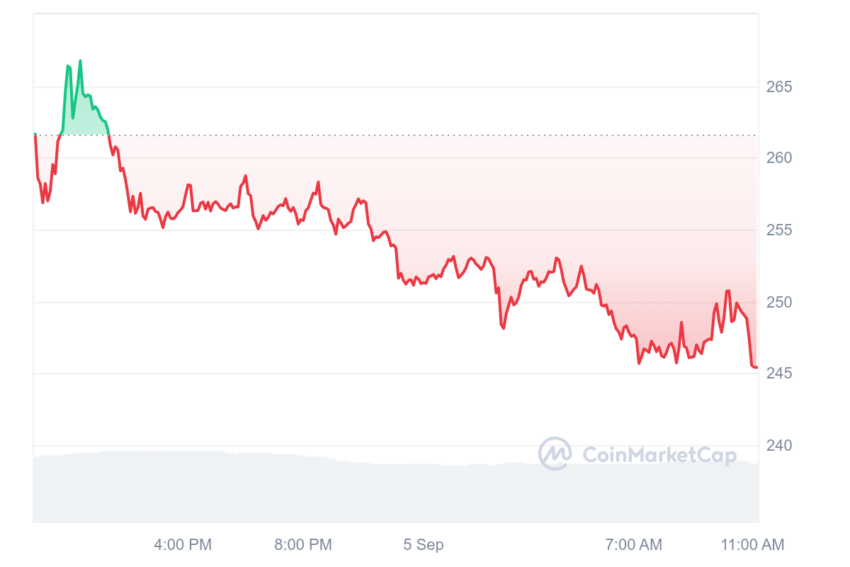Click the 250 price axis label
Image resolution: width=850 pixels, height=567 pixels.
(x=779, y=302)
